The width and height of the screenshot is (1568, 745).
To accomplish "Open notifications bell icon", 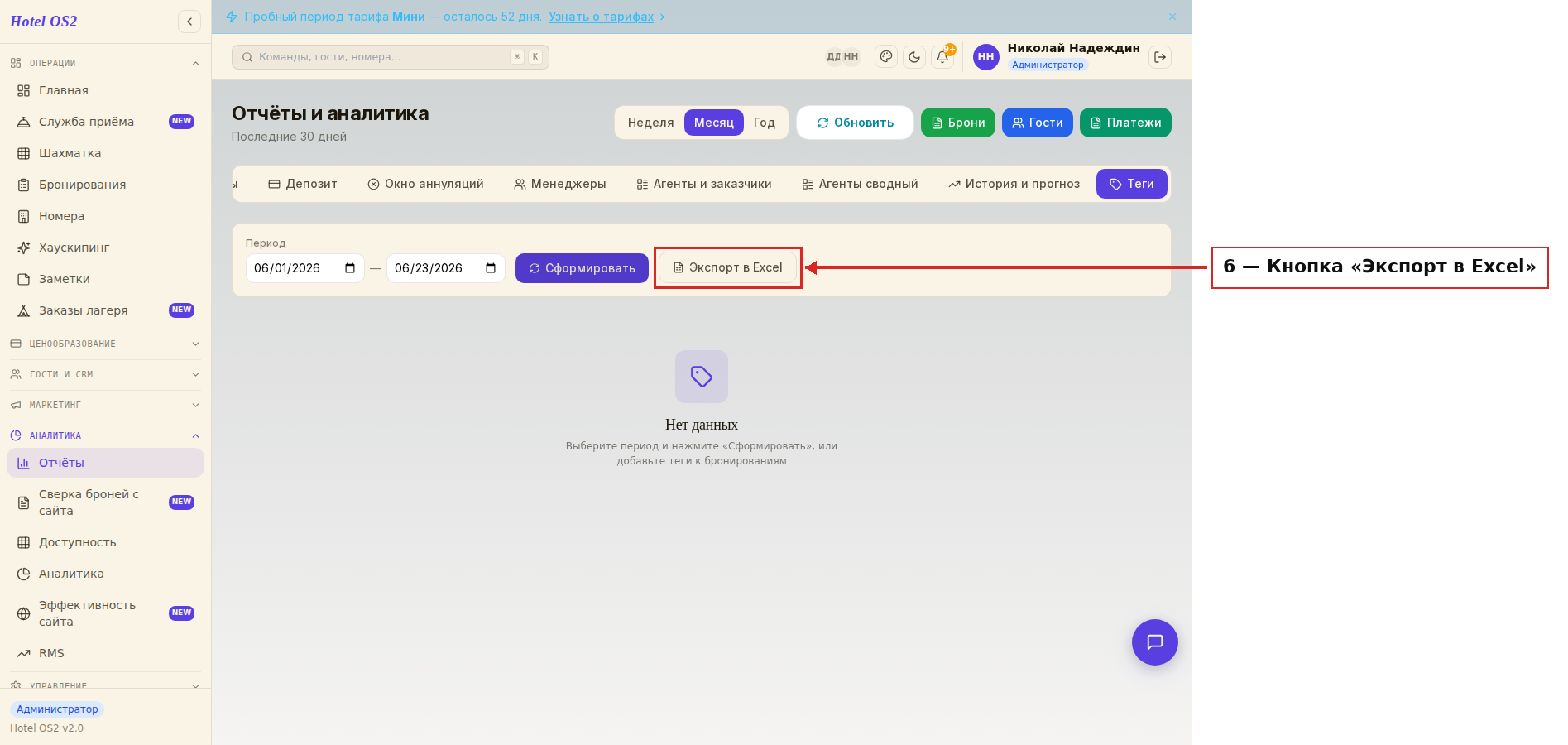I will (942, 57).
